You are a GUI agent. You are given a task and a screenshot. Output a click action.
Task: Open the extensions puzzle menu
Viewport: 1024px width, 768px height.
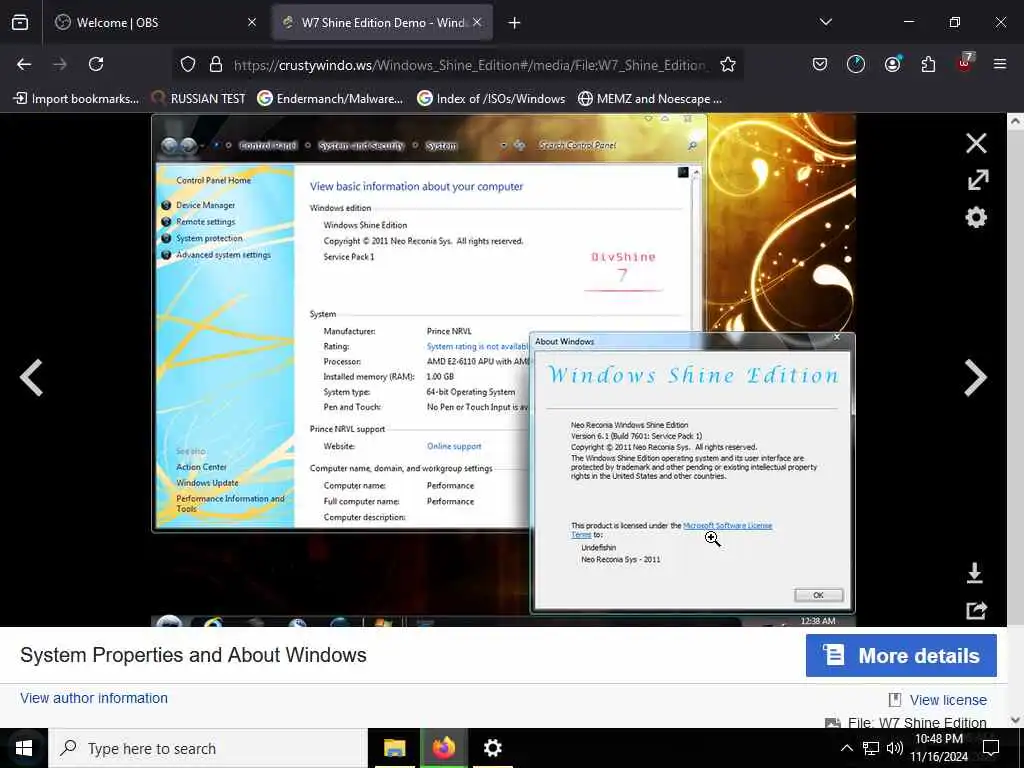(x=928, y=64)
